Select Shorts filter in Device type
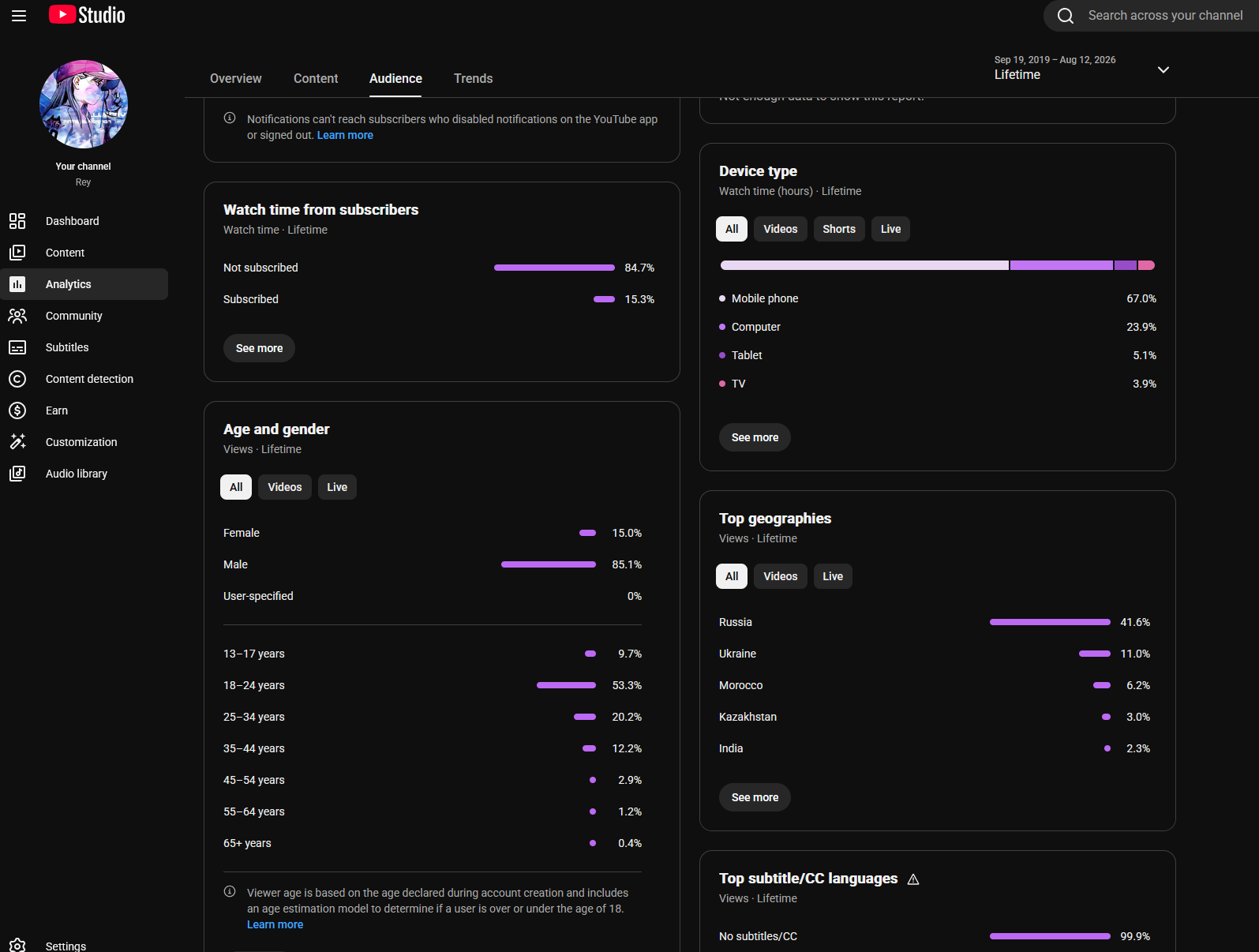Screen dimensions: 1259x952 [x=839, y=229]
